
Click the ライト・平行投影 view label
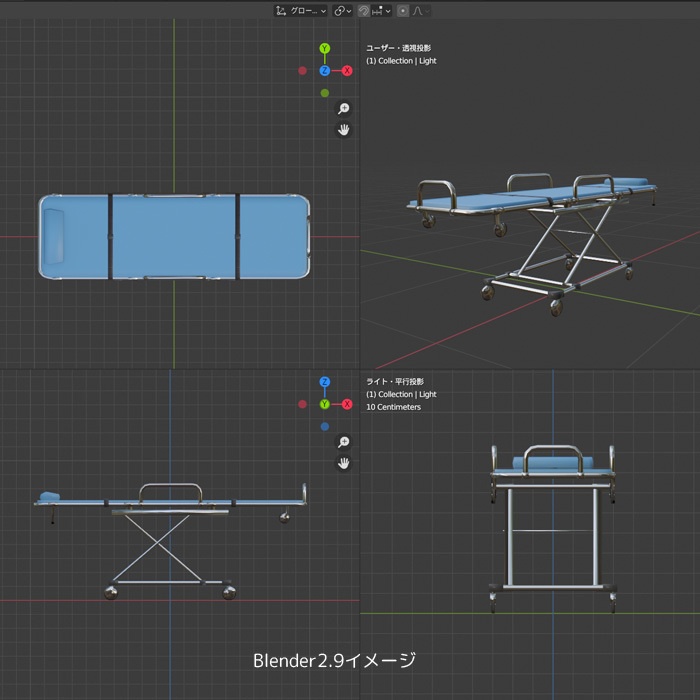(x=395, y=381)
